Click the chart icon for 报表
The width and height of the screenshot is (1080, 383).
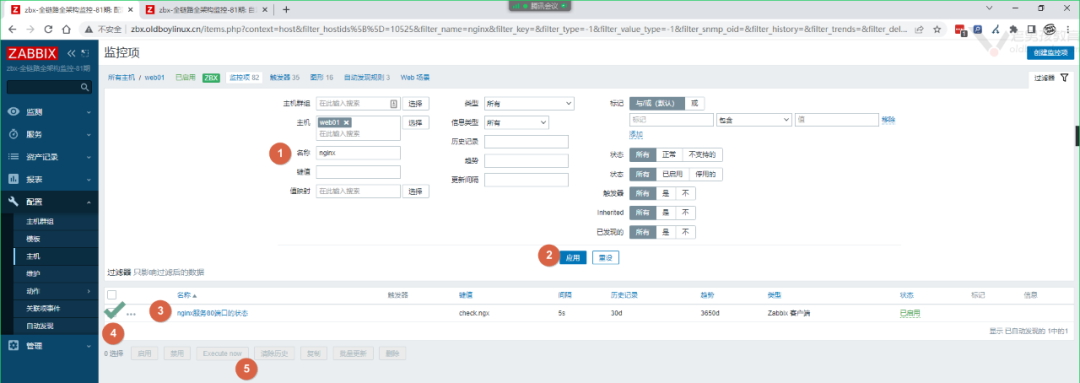[x=13, y=179]
